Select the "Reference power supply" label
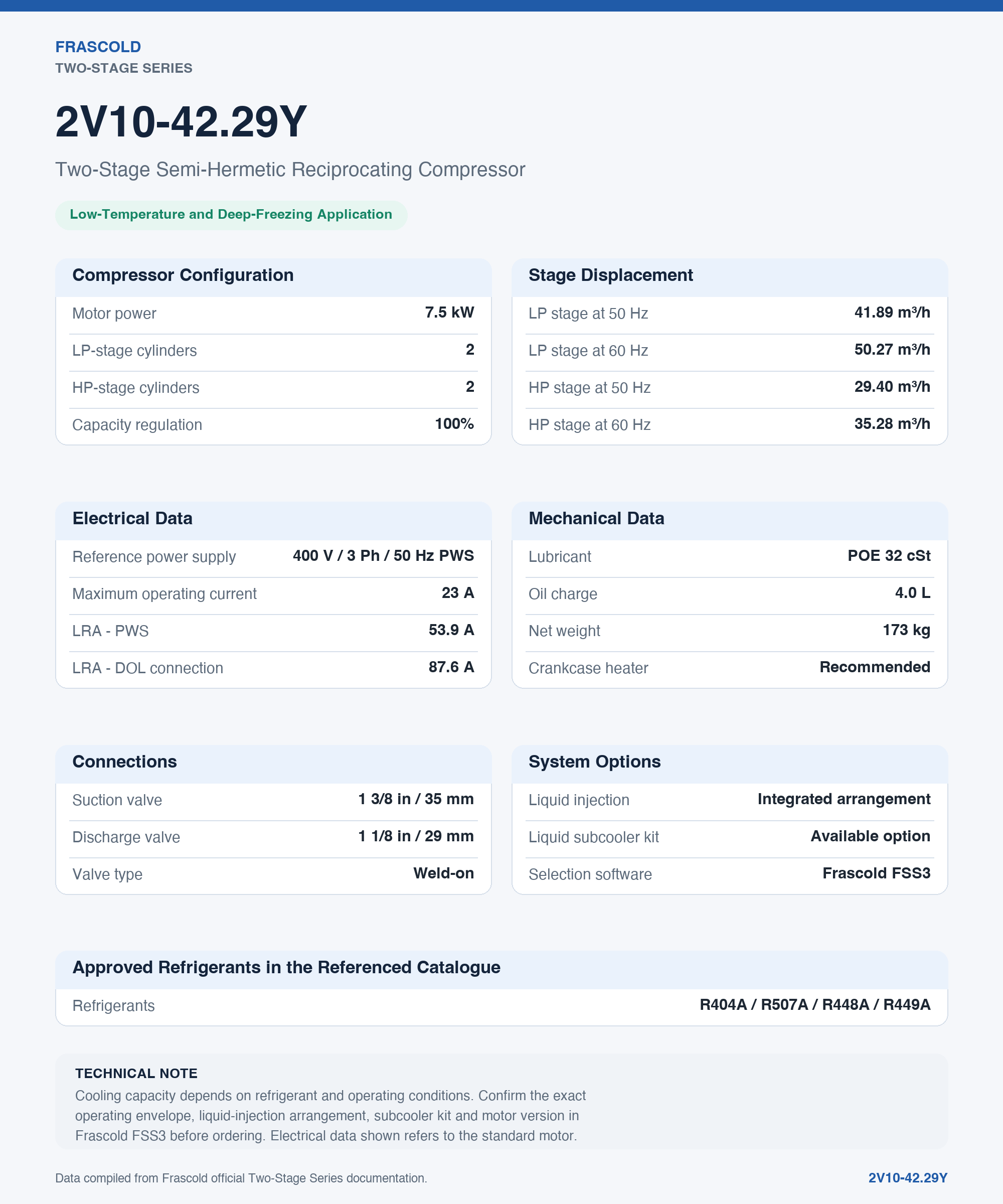Viewport: 1003px width, 1204px height. pyautogui.click(x=154, y=557)
